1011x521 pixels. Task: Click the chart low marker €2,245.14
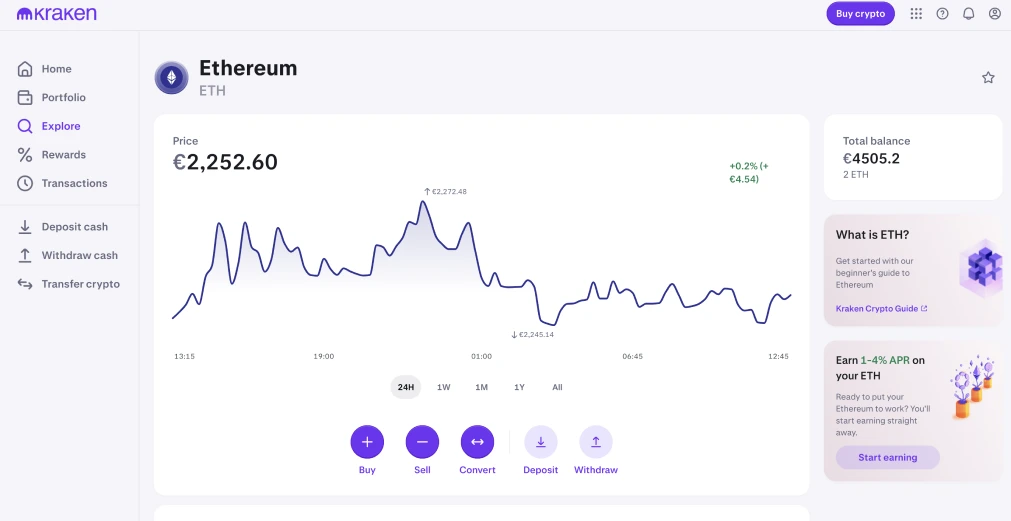(x=533, y=335)
